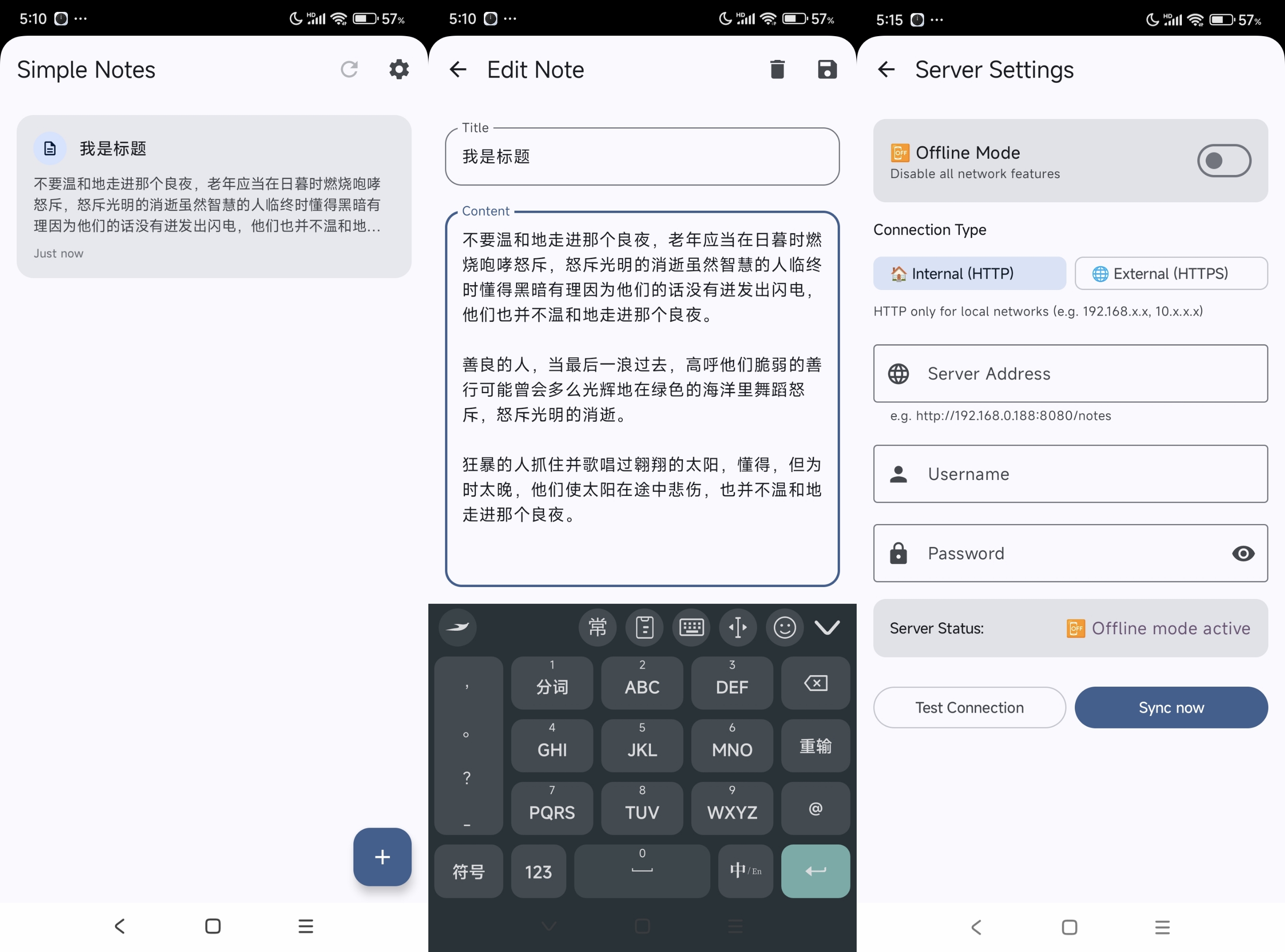
Task: Select the External (HTTPS) connection type
Action: (x=1170, y=274)
